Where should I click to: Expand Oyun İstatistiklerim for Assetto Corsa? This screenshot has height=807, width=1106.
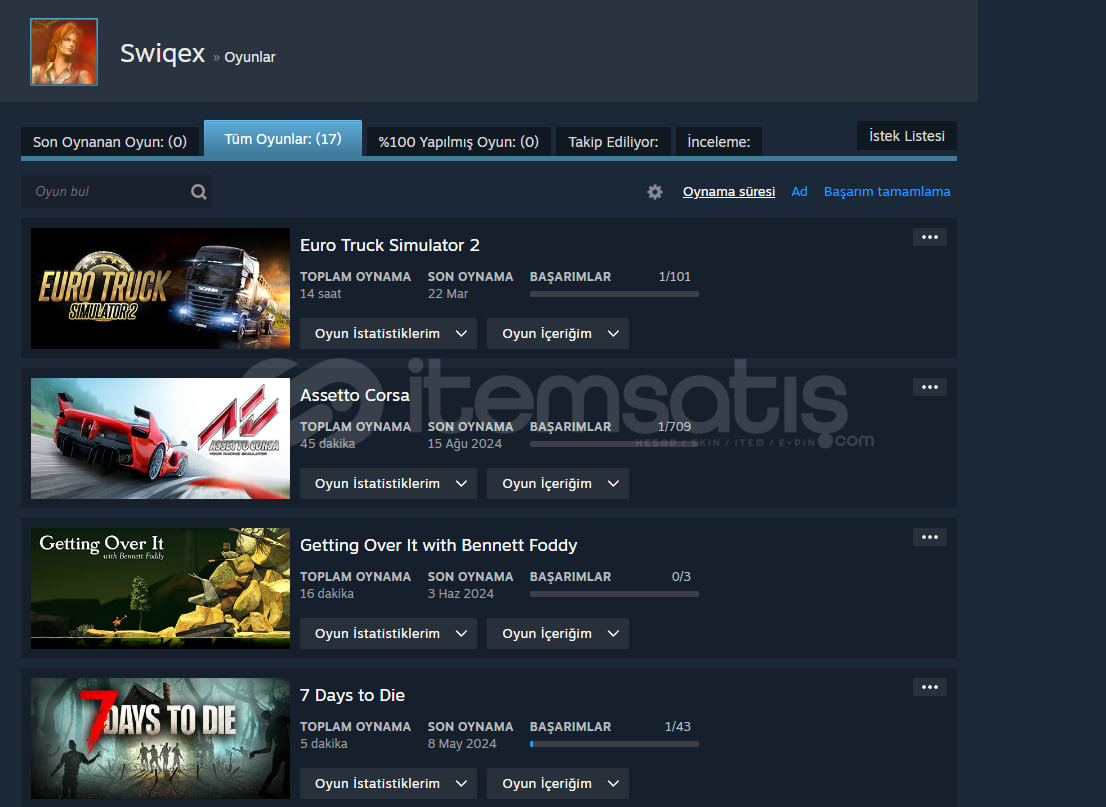tap(388, 484)
